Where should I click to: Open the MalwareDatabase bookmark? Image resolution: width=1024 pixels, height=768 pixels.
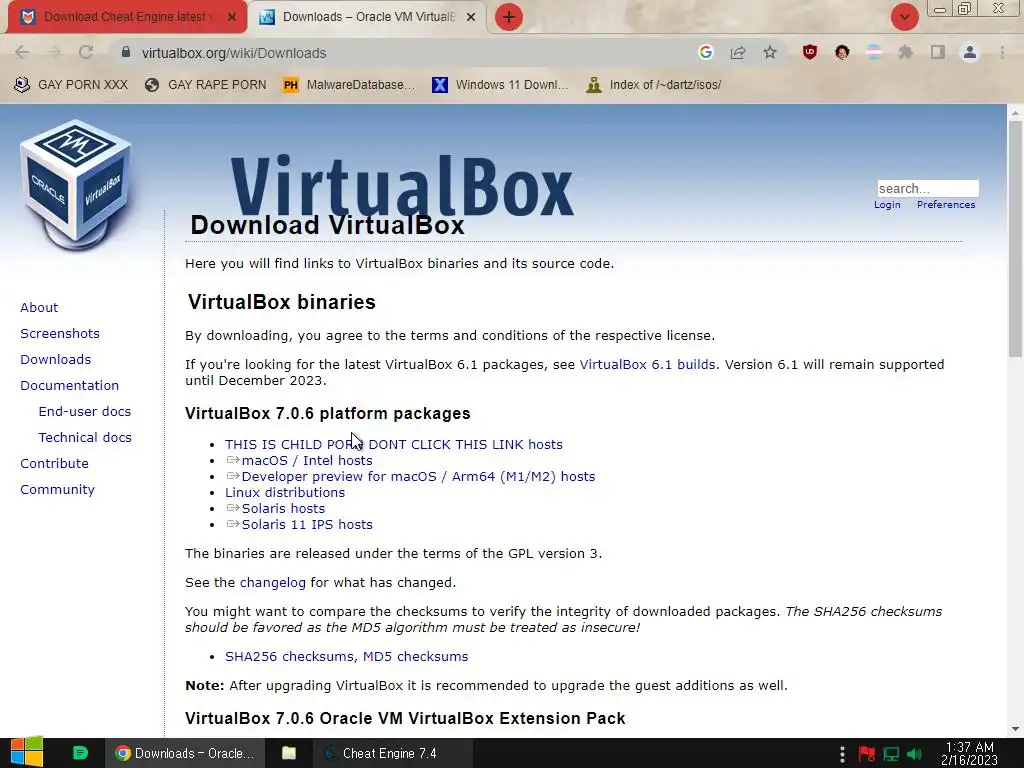(x=349, y=85)
